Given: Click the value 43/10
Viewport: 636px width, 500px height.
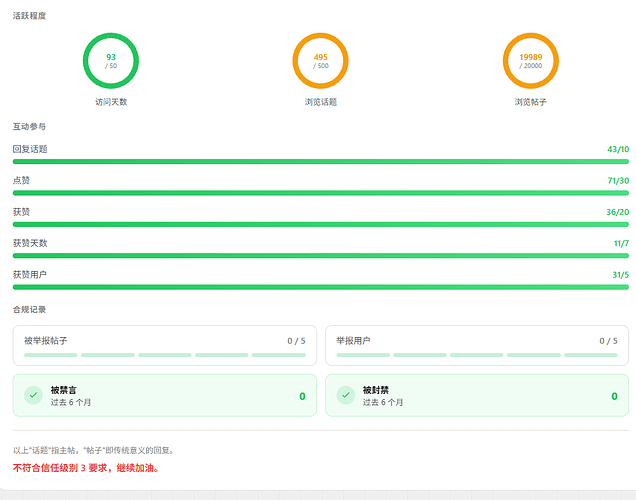Looking at the screenshot, I should point(618,149).
